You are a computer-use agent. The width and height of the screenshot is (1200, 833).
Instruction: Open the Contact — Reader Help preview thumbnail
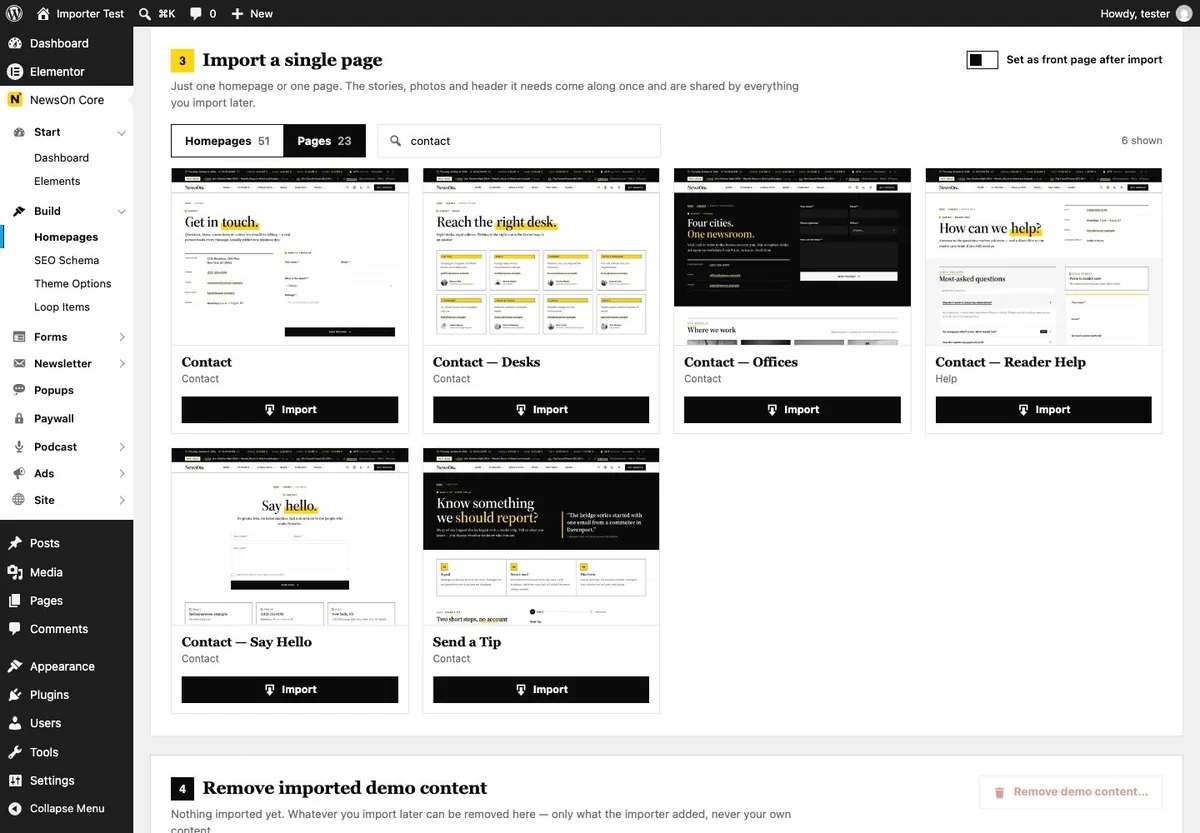(1043, 257)
